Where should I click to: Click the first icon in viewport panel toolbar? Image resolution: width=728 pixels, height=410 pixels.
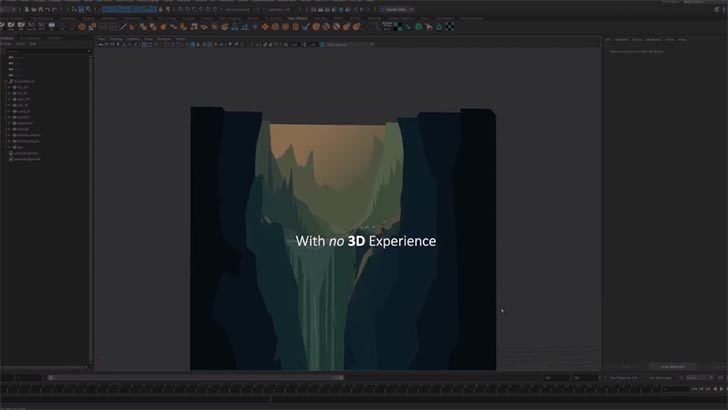click(101, 45)
